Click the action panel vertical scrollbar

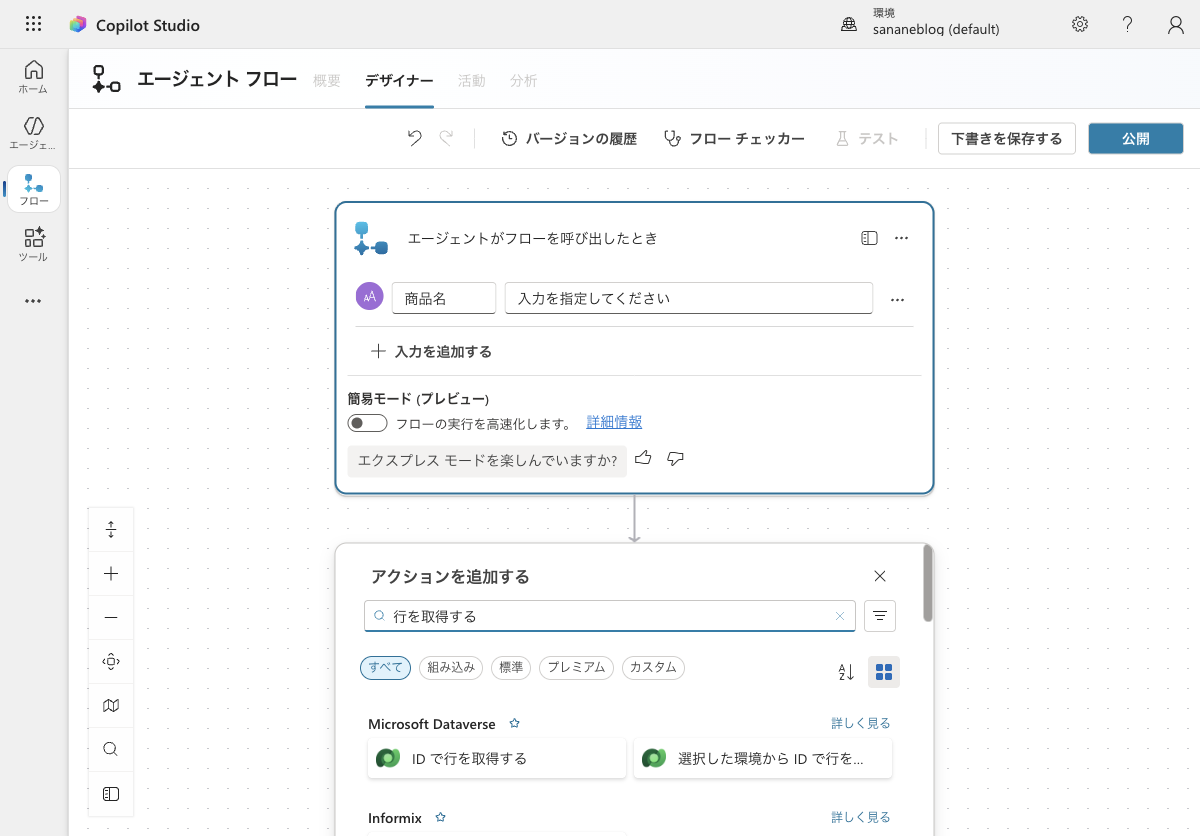[928, 584]
